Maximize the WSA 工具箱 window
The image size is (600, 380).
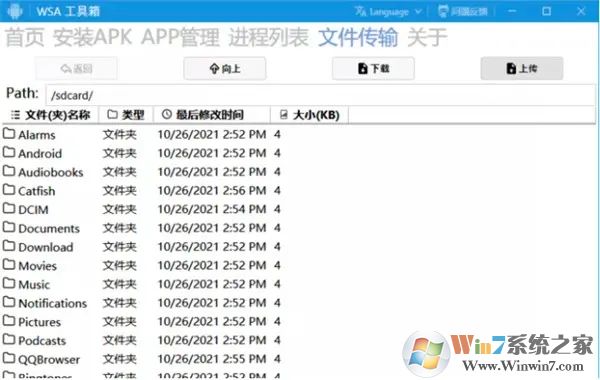(546, 11)
